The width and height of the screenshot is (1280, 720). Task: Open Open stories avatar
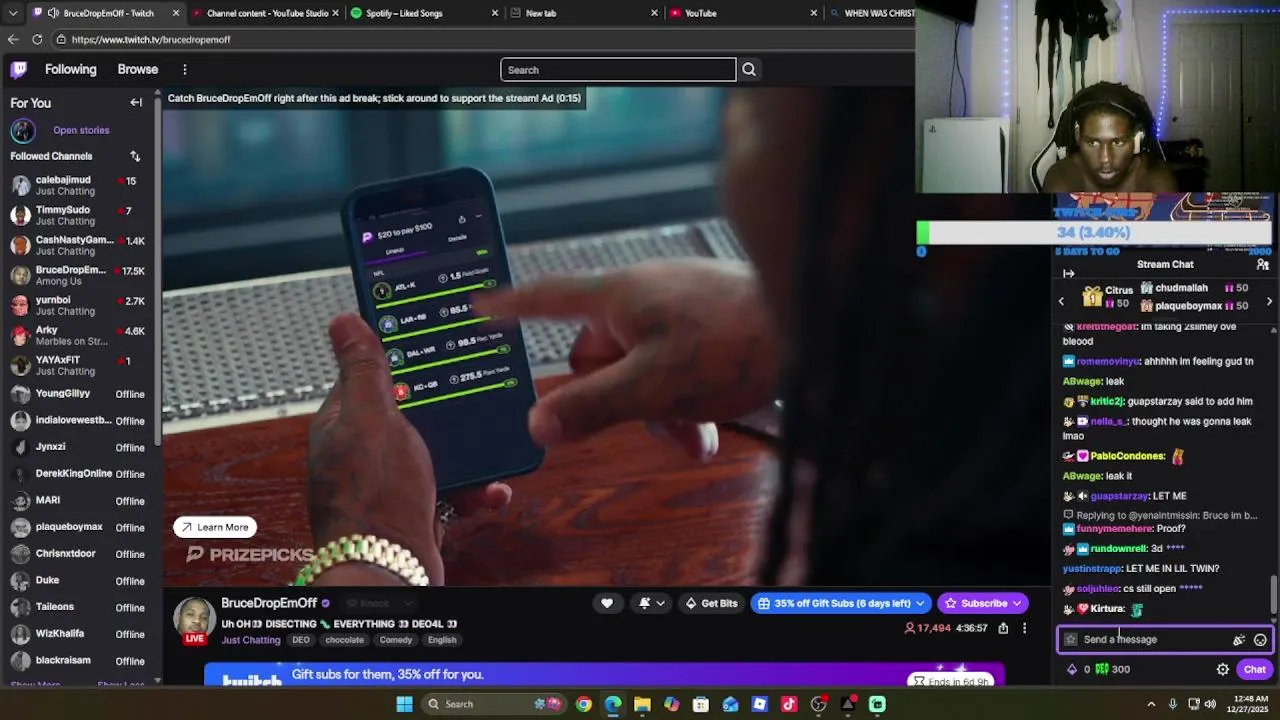click(23, 130)
